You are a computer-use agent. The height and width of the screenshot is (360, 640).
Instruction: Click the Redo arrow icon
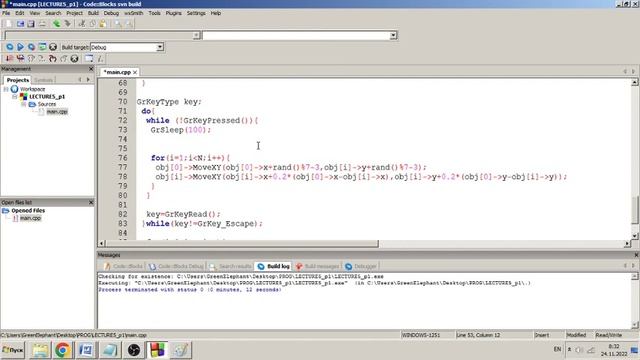pyautogui.click(x=67, y=24)
